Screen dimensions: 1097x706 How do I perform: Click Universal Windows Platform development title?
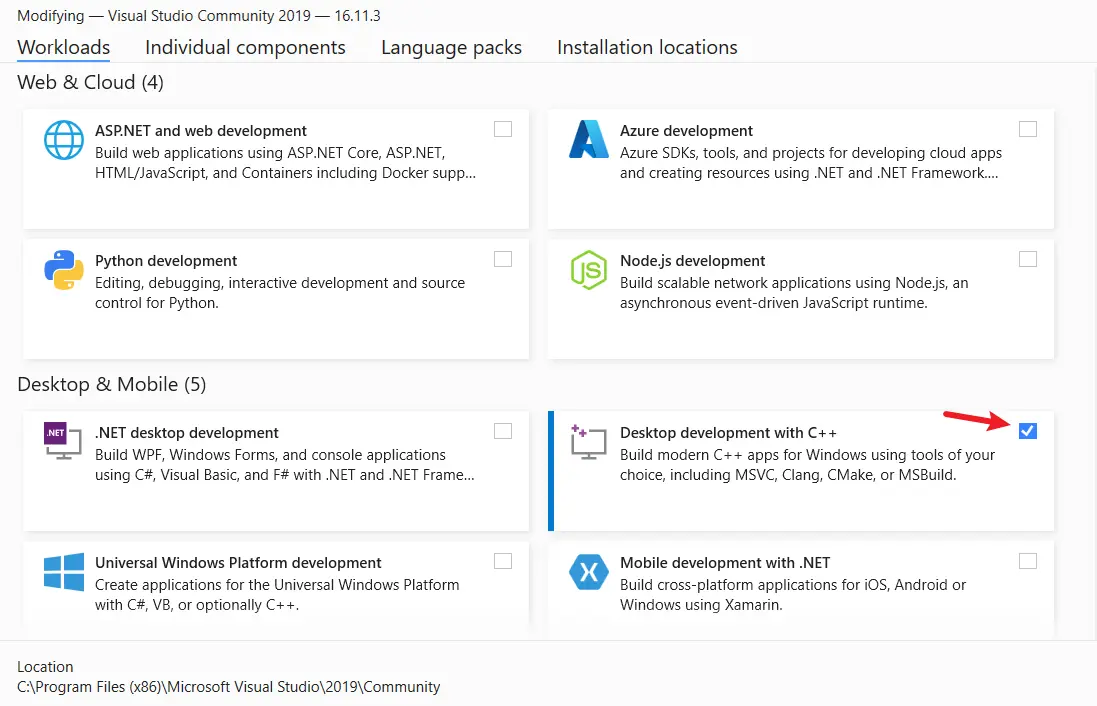point(238,563)
